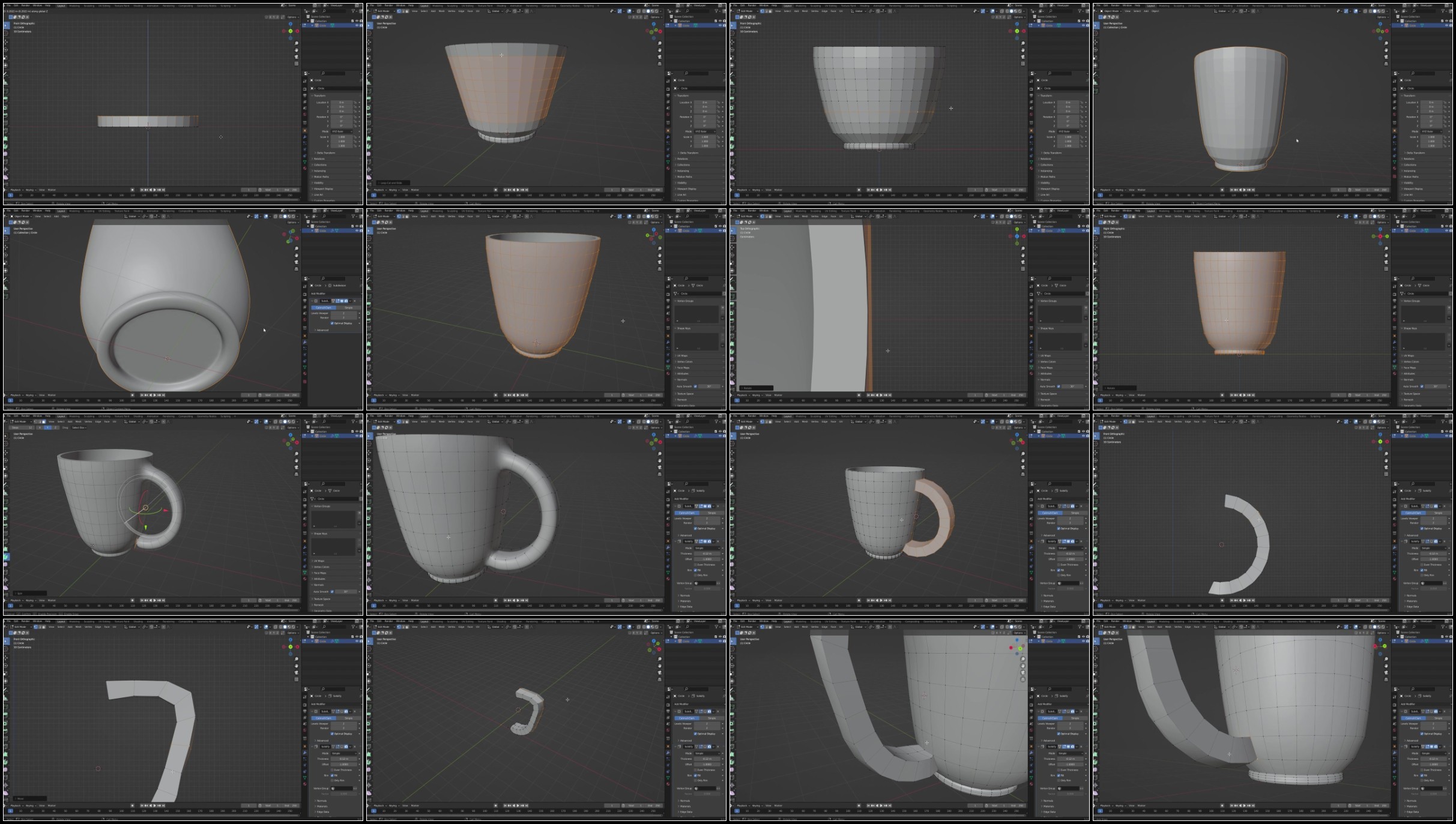The width and height of the screenshot is (1456, 824).
Task: In the cup-bottom closeup frame, click the Rotate tool icon
Action: point(5,255)
